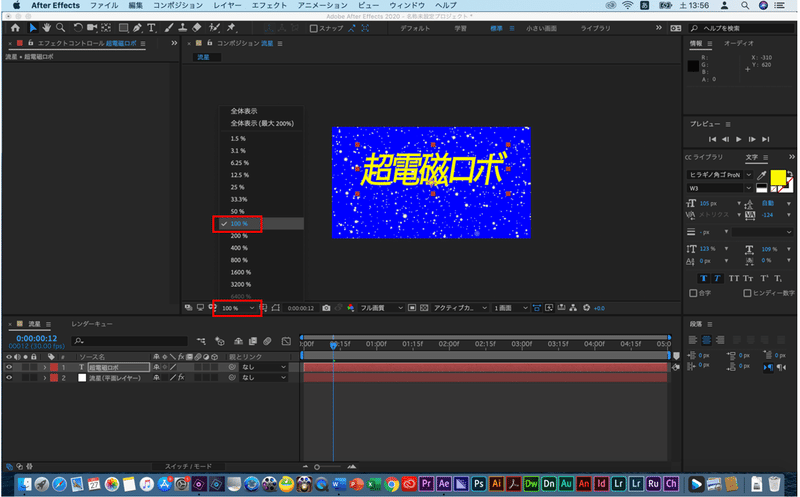Click the current time indicator on the ruler
This screenshot has width=800, height=497.
333,344
